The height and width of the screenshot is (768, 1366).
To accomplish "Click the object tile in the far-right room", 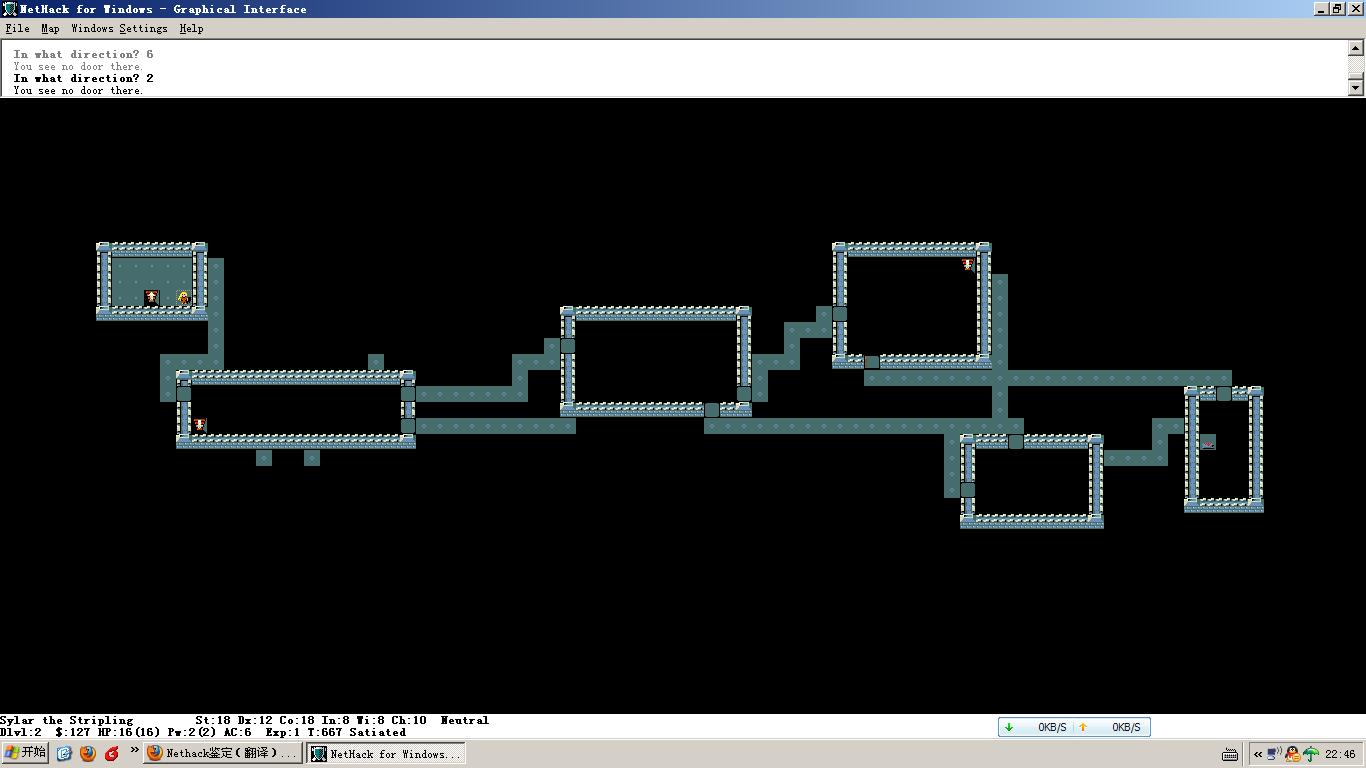I will pyautogui.click(x=1208, y=442).
